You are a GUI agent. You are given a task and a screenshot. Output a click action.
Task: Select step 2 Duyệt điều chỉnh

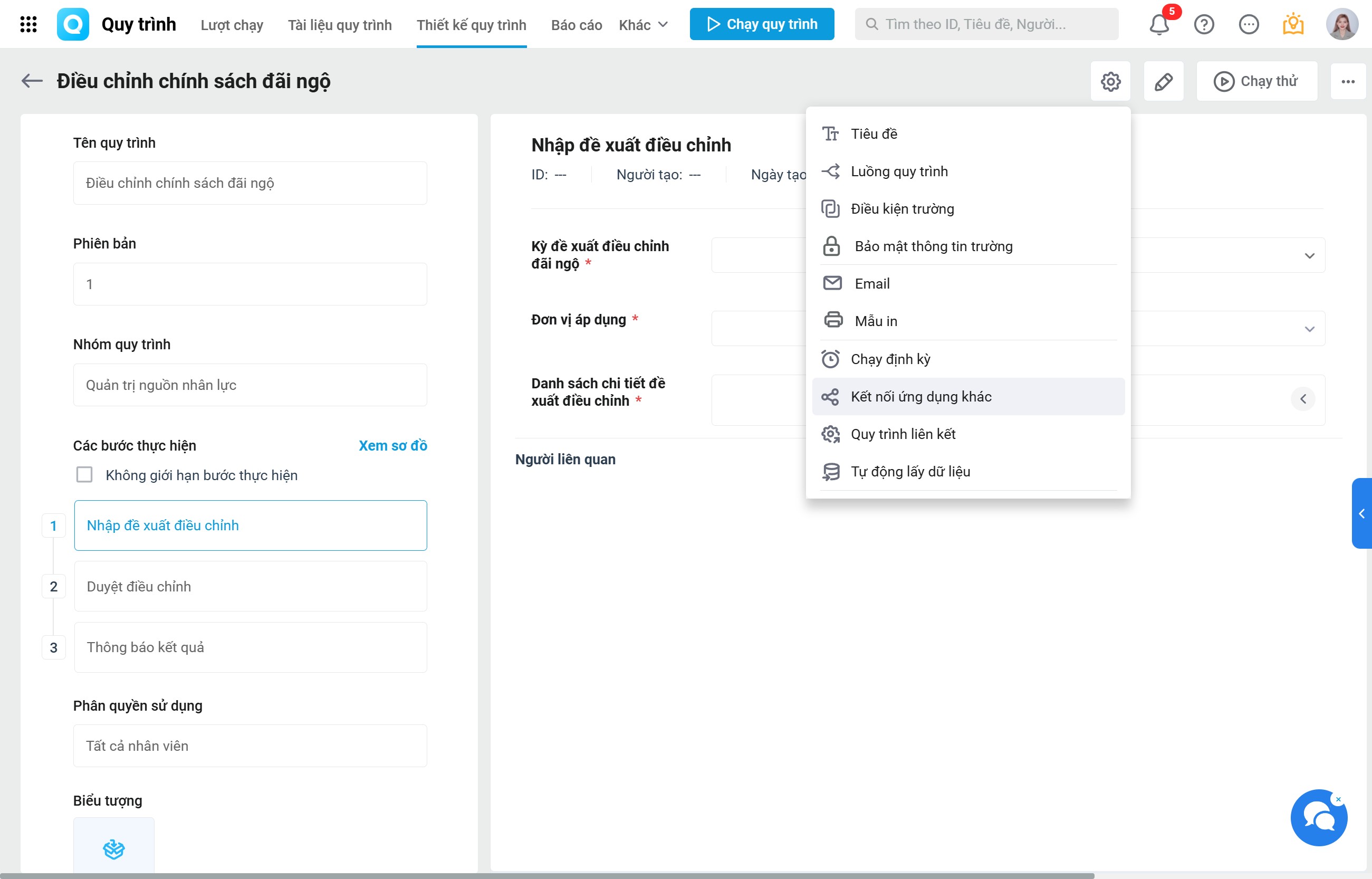(250, 586)
